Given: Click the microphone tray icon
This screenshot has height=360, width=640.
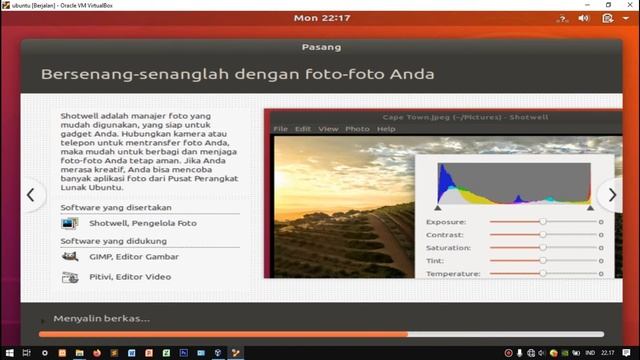Looking at the screenshot, I should [519, 353].
